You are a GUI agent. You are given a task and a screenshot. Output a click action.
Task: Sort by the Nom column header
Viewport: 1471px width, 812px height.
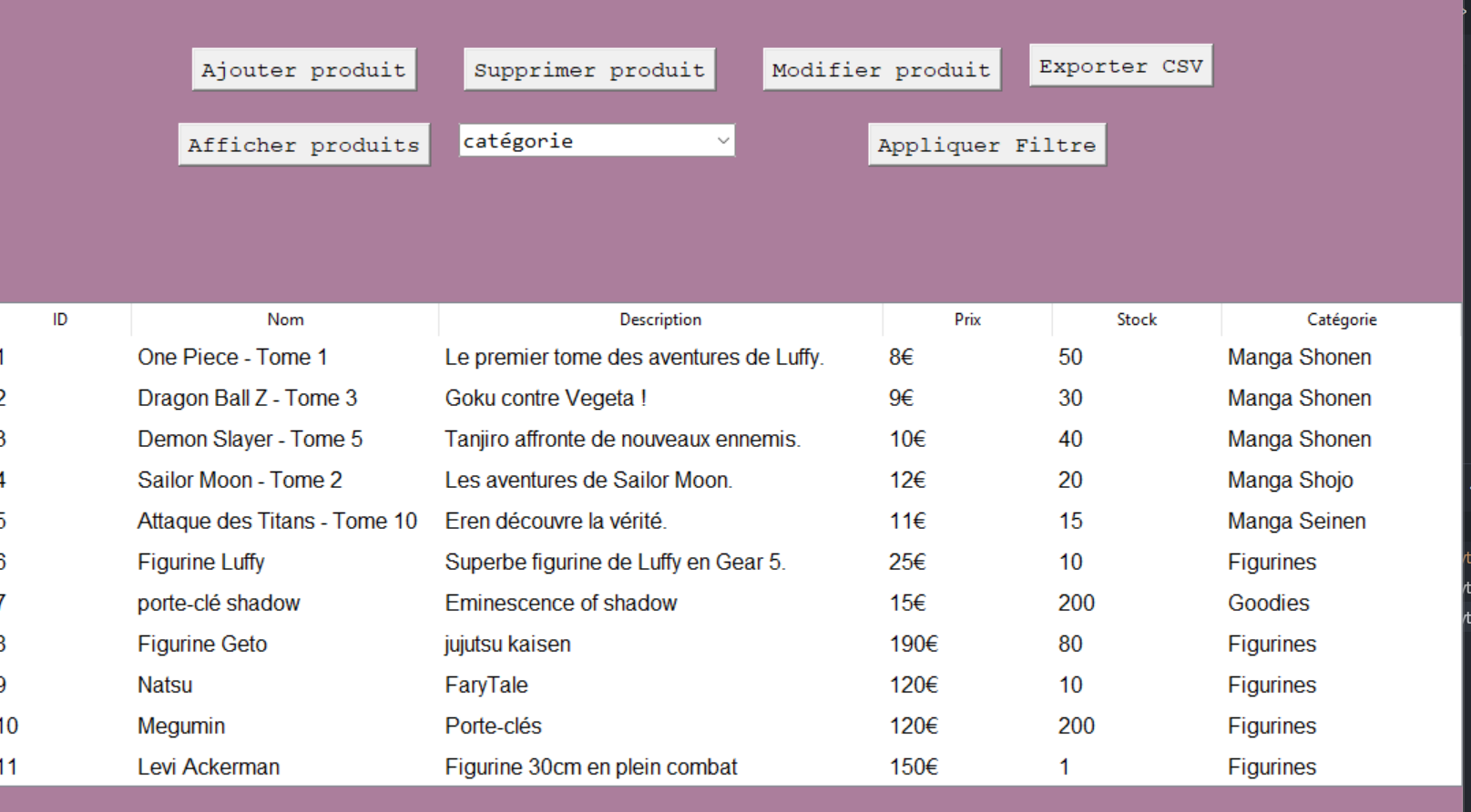click(x=285, y=320)
